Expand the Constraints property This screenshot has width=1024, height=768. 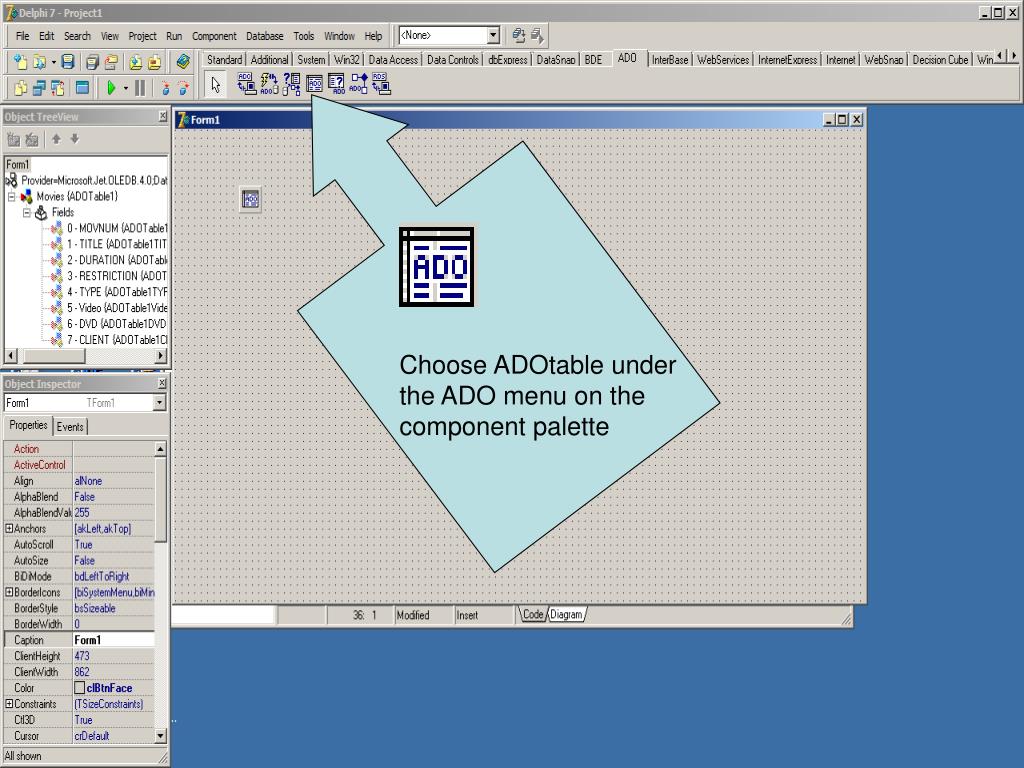(x=9, y=703)
